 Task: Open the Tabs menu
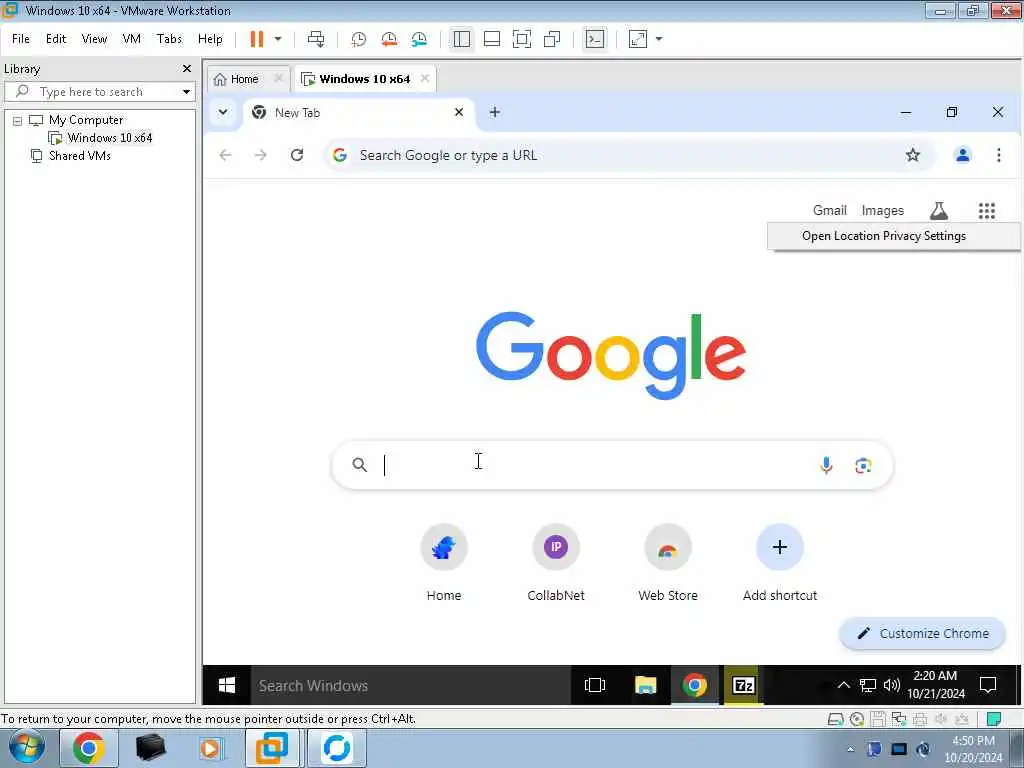[x=169, y=39]
